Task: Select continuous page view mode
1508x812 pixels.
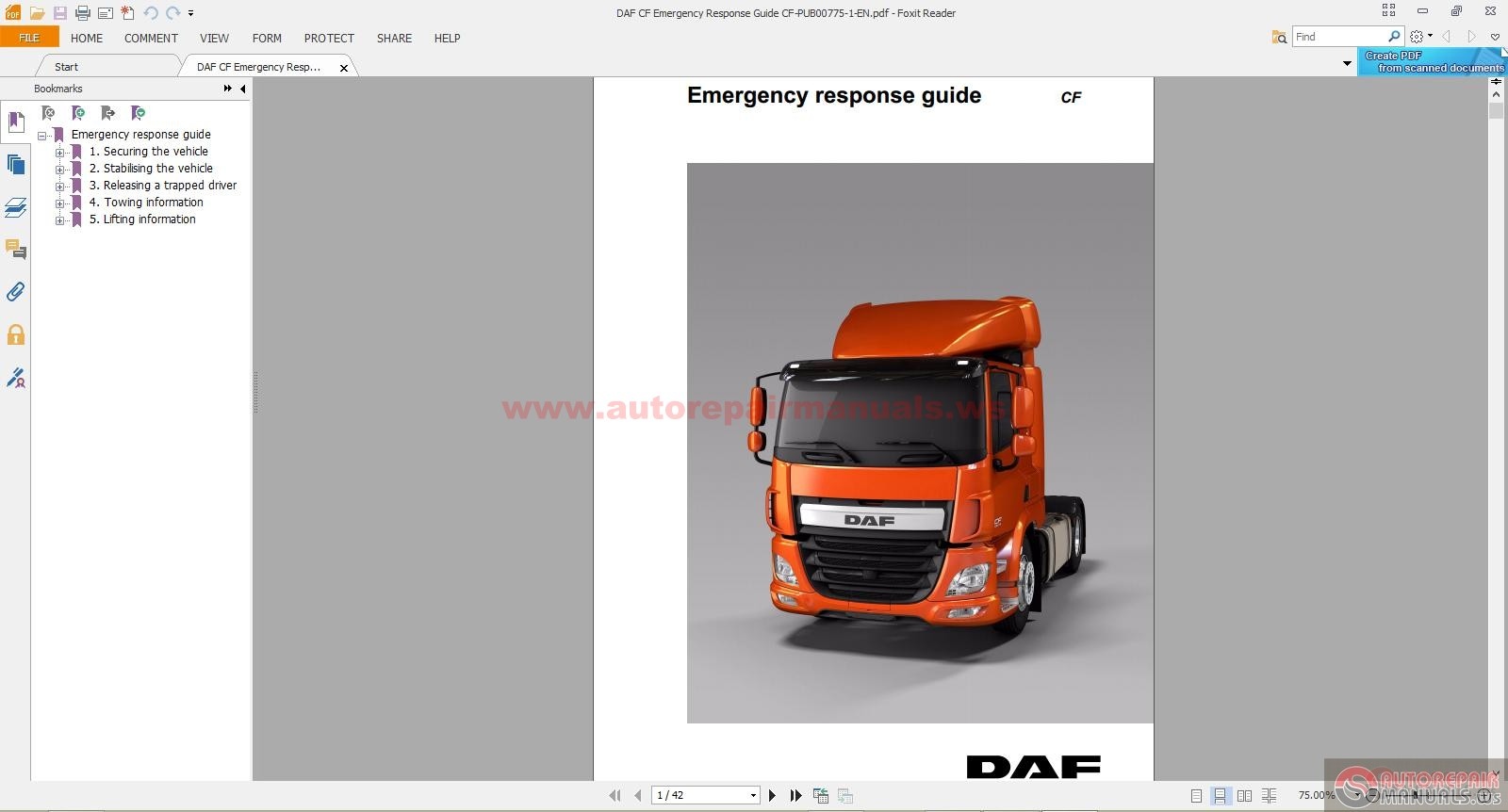Action: click(1220, 796)
